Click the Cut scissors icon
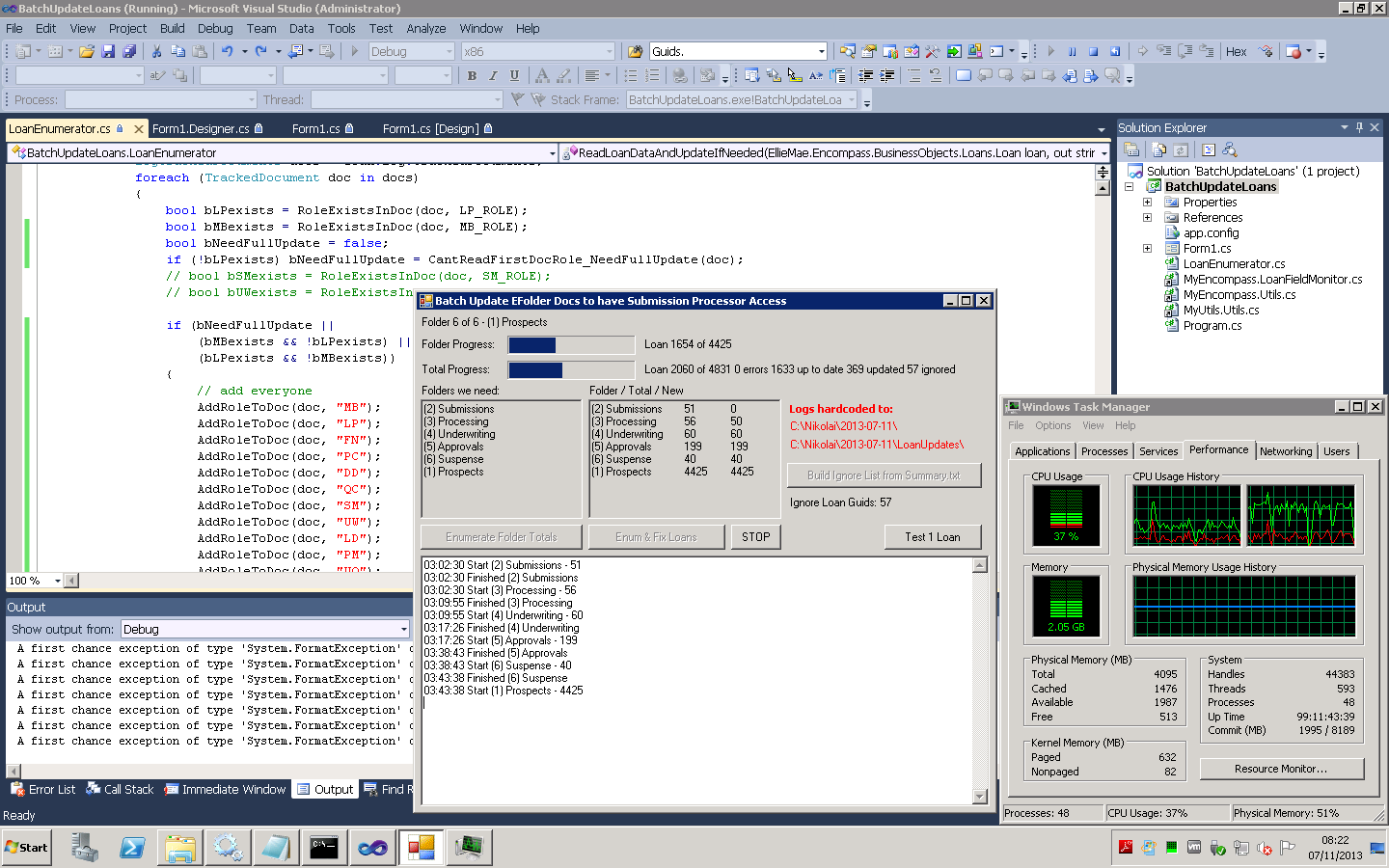This screenshot has height=868, width=1389. 156,51
